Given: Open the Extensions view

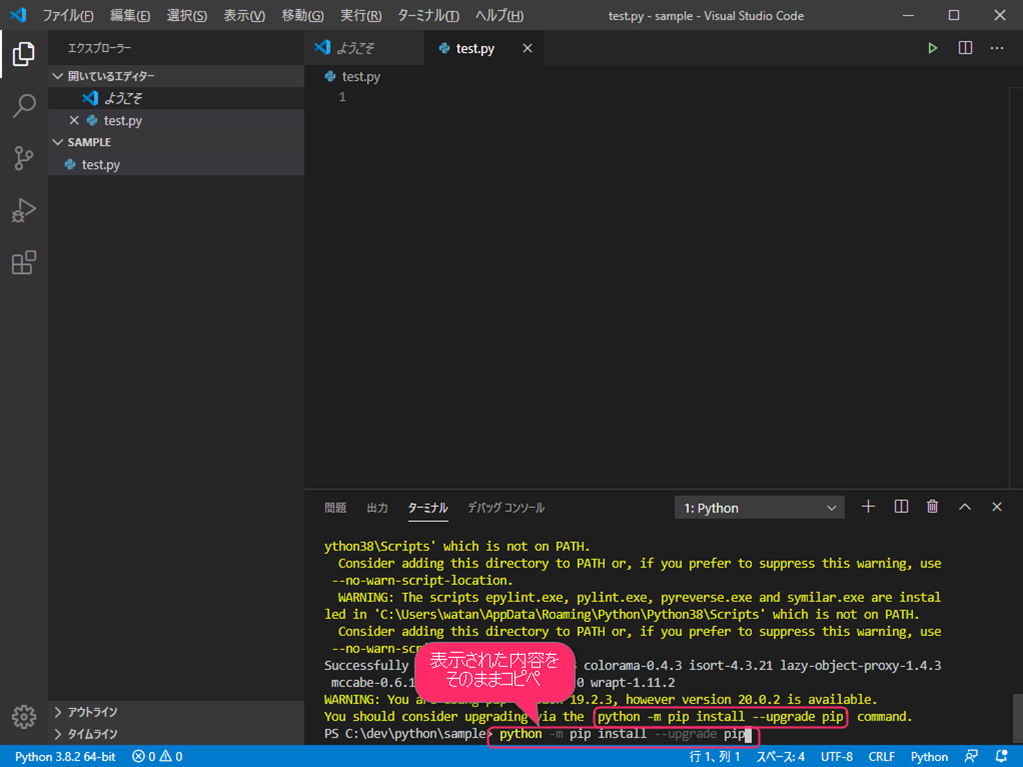Looking at the screenshot, I should (x=23, y=262).
